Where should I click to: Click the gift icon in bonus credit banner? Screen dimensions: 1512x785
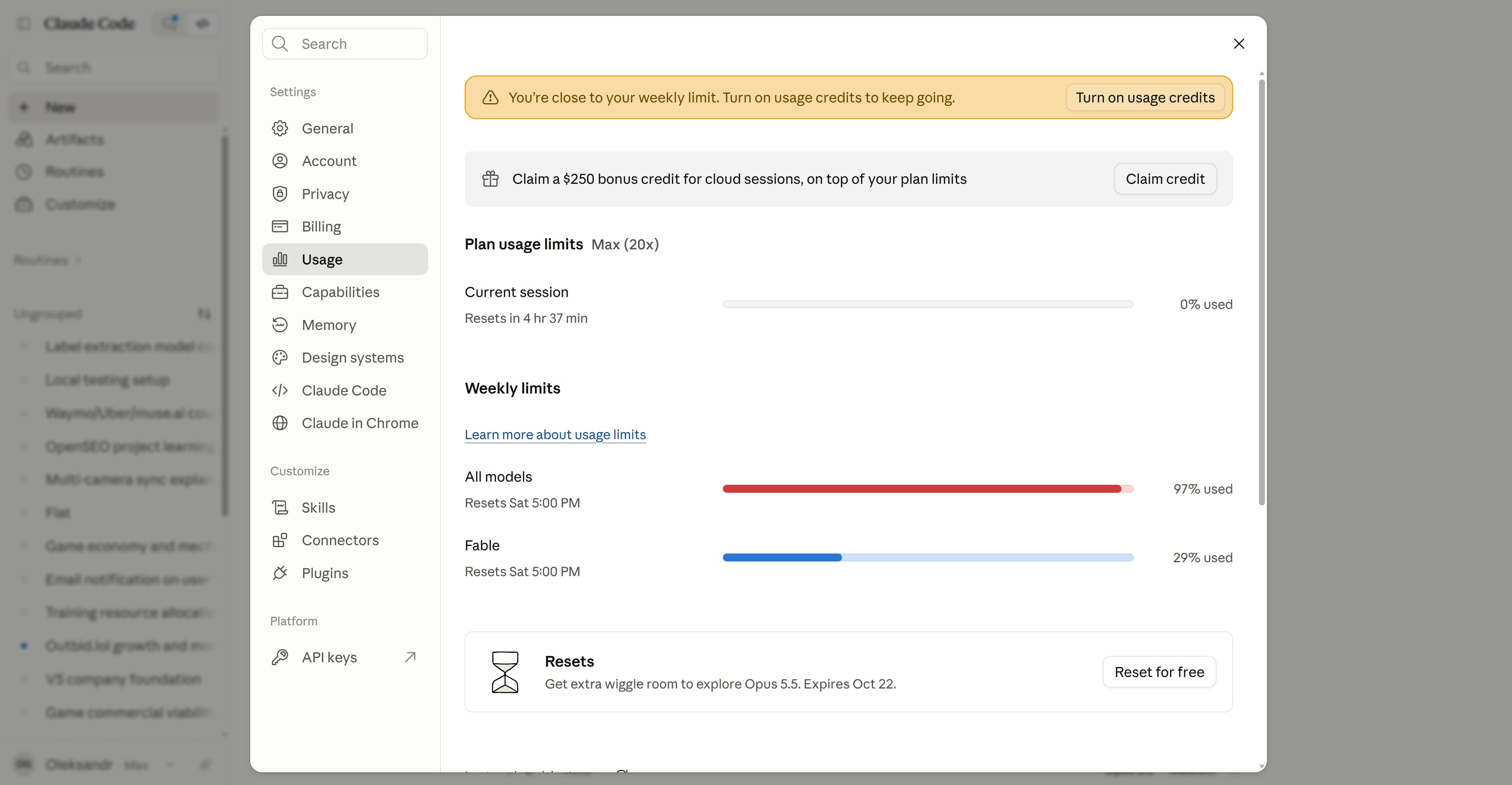coord(490,178)
